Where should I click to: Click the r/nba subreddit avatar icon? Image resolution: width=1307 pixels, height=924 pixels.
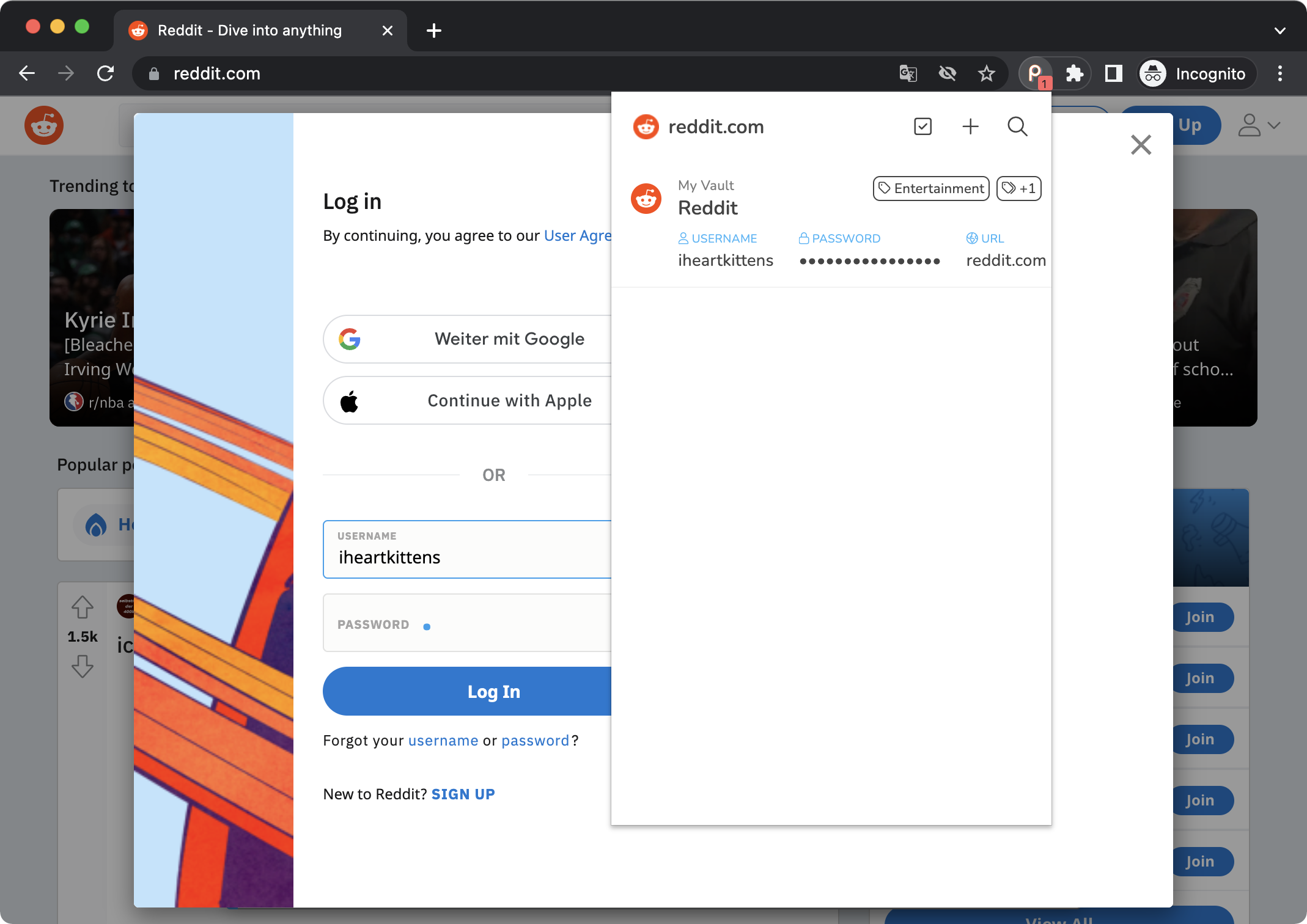pyautogui.click(x=74, y=402)
